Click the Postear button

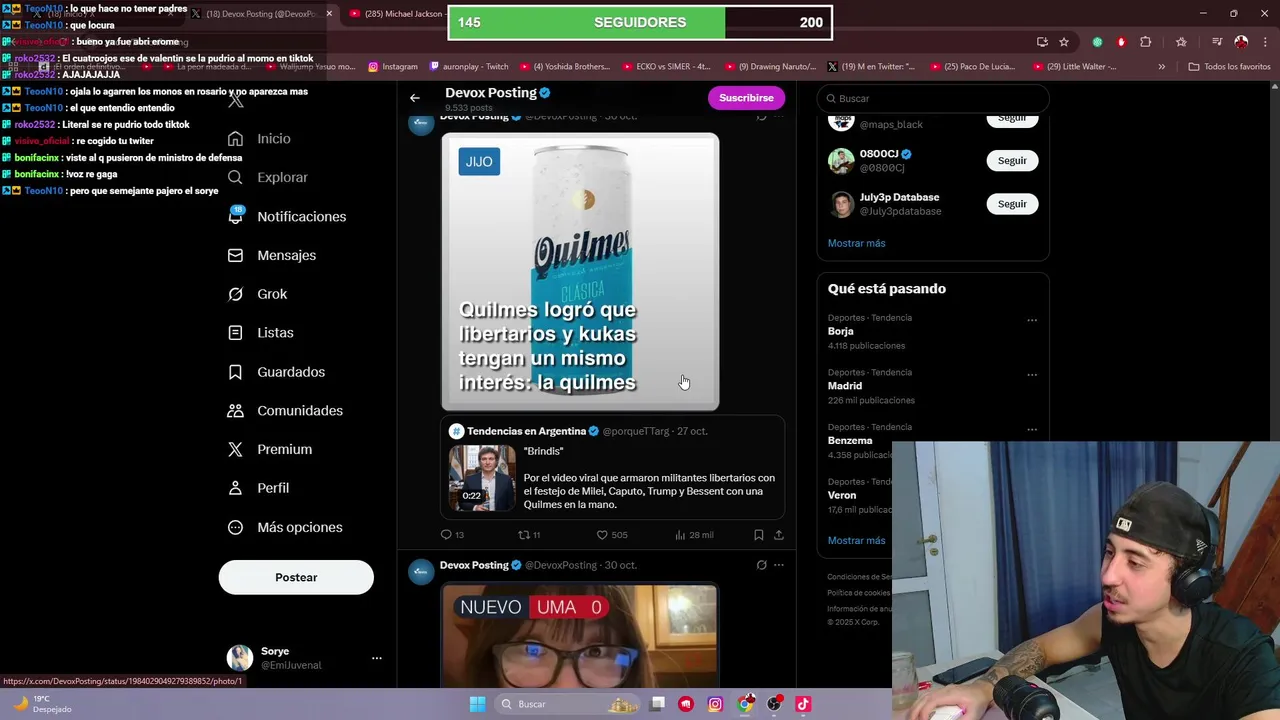[x=296, y=577]
